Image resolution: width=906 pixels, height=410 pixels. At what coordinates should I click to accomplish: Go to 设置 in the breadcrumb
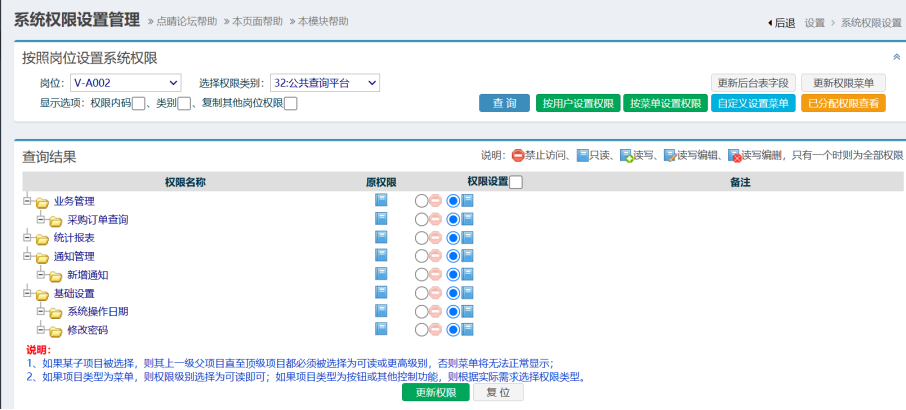[814, 22]
